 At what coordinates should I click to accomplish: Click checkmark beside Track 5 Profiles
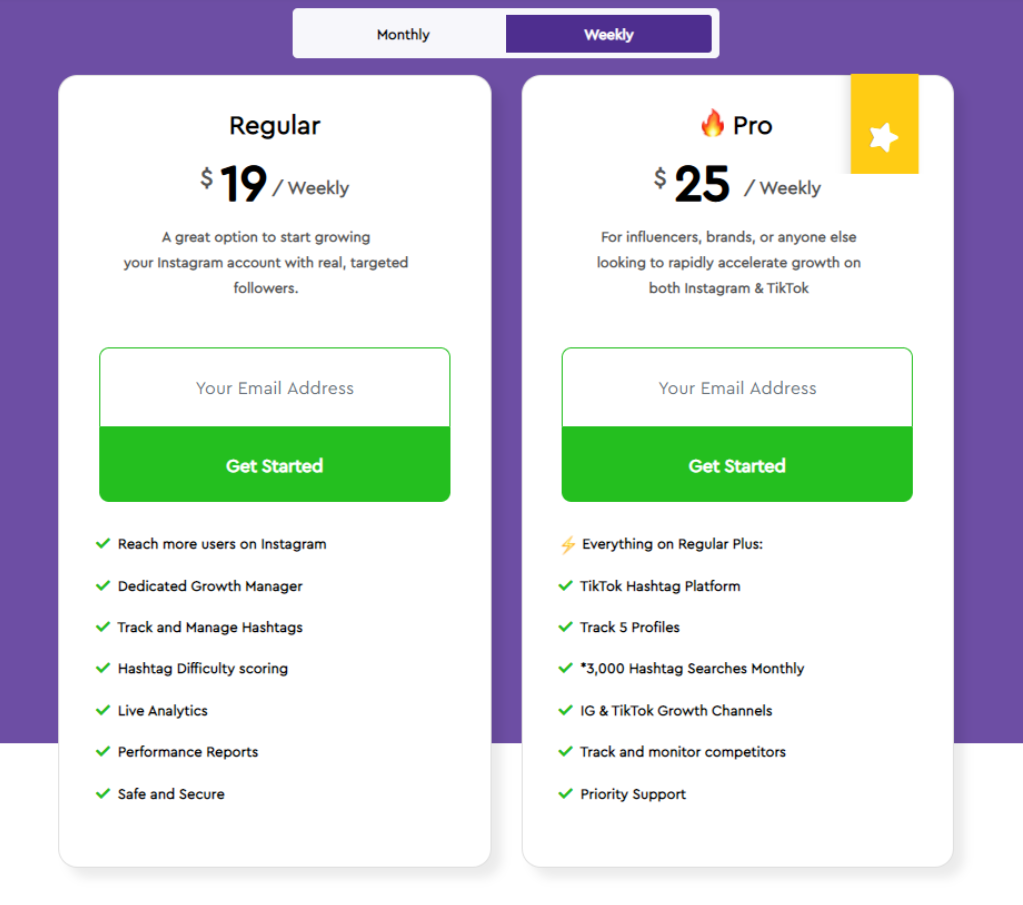coord(566,627)
